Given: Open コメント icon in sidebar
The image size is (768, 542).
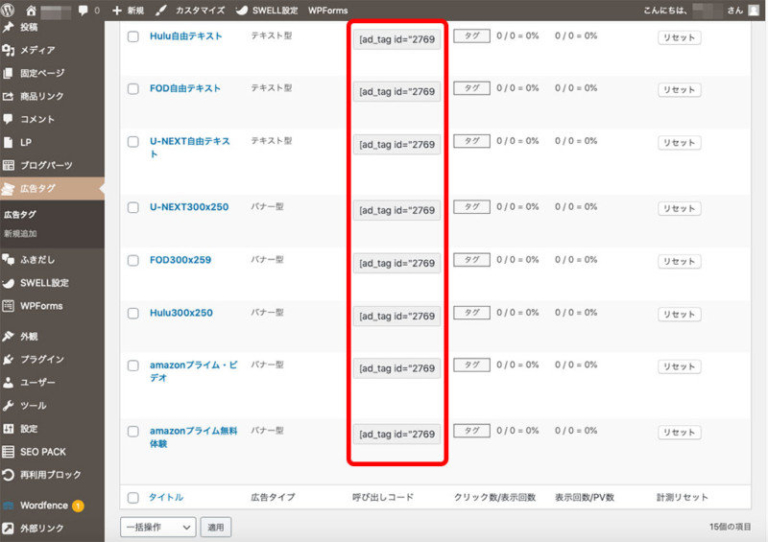Looking at the screenshot, I should (8, 119).
